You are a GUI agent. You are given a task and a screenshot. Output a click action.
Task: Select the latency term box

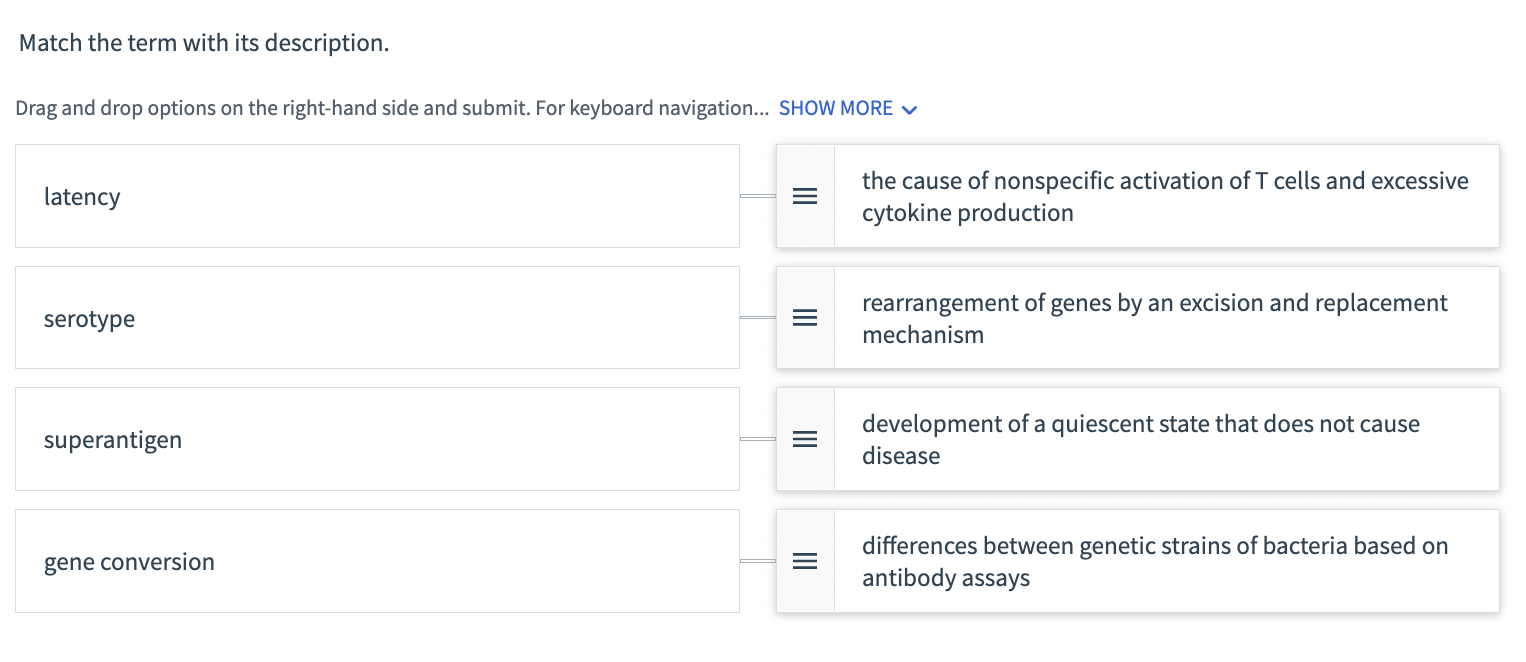tap(377, 196)
